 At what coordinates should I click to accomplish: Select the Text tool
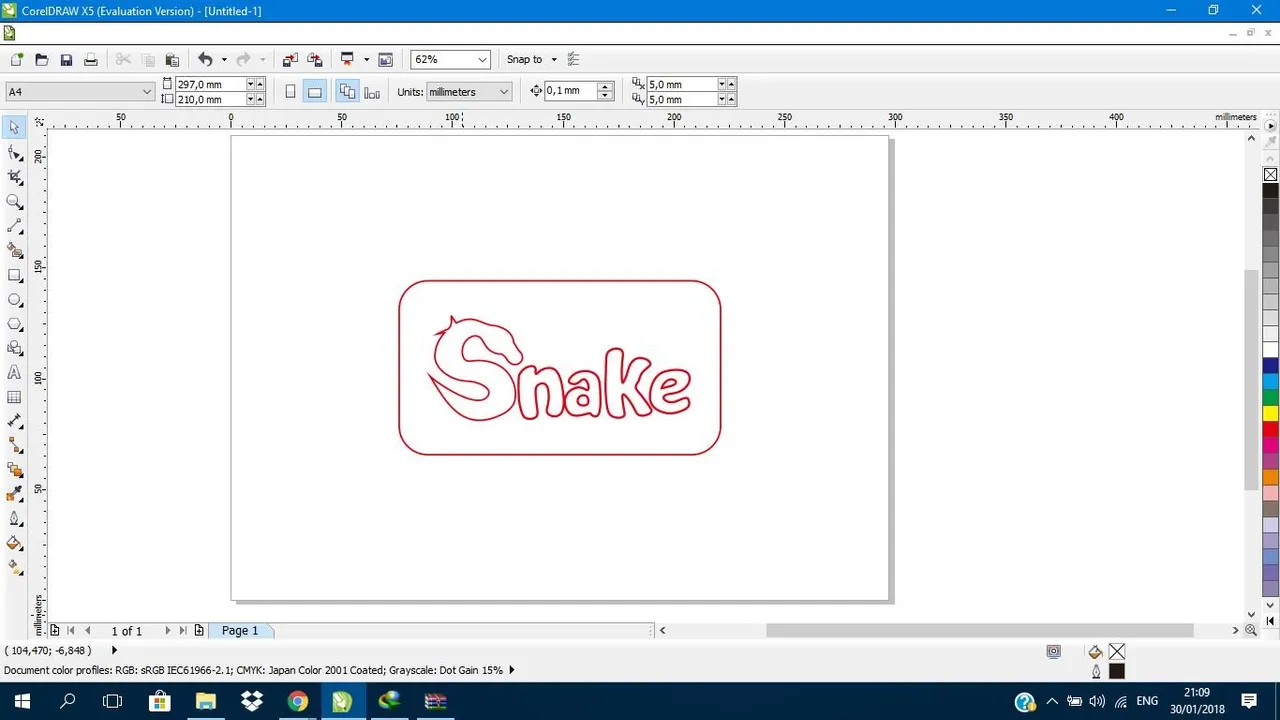(x=14, y=372)
